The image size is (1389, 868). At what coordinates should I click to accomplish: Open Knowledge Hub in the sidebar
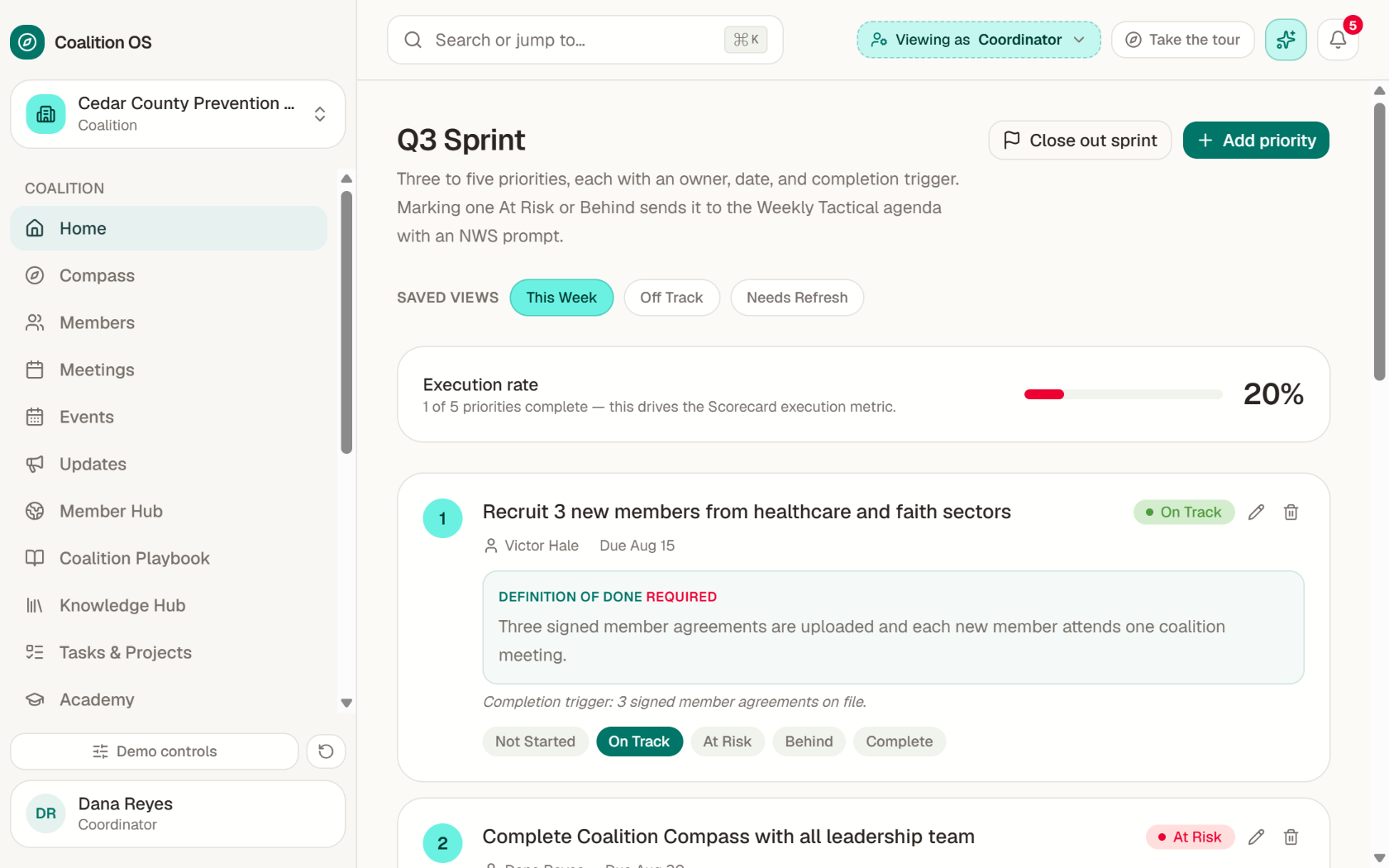[169, 605]
